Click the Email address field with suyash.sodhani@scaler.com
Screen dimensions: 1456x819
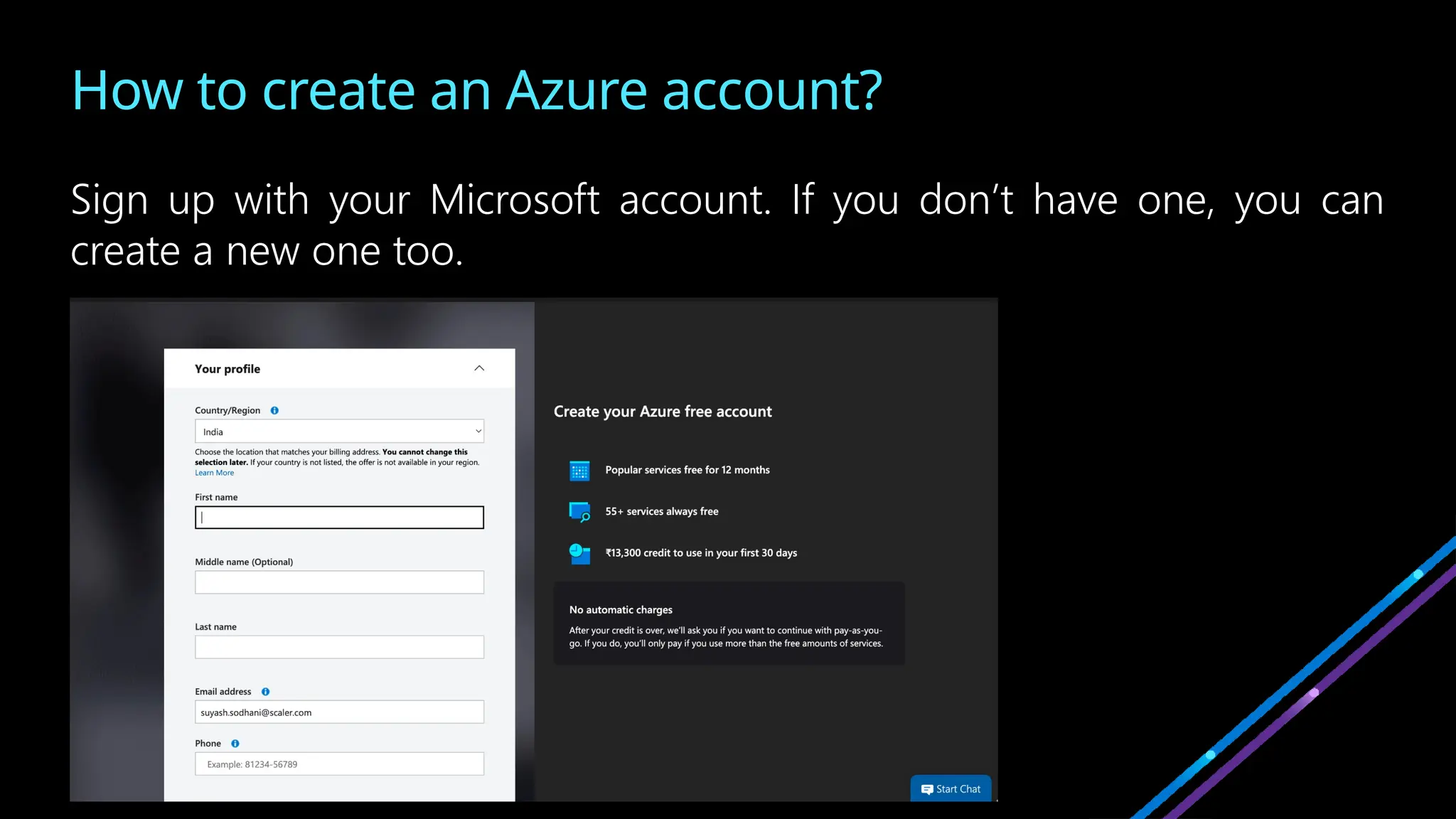pyautogui.click(x=339, y=712)
